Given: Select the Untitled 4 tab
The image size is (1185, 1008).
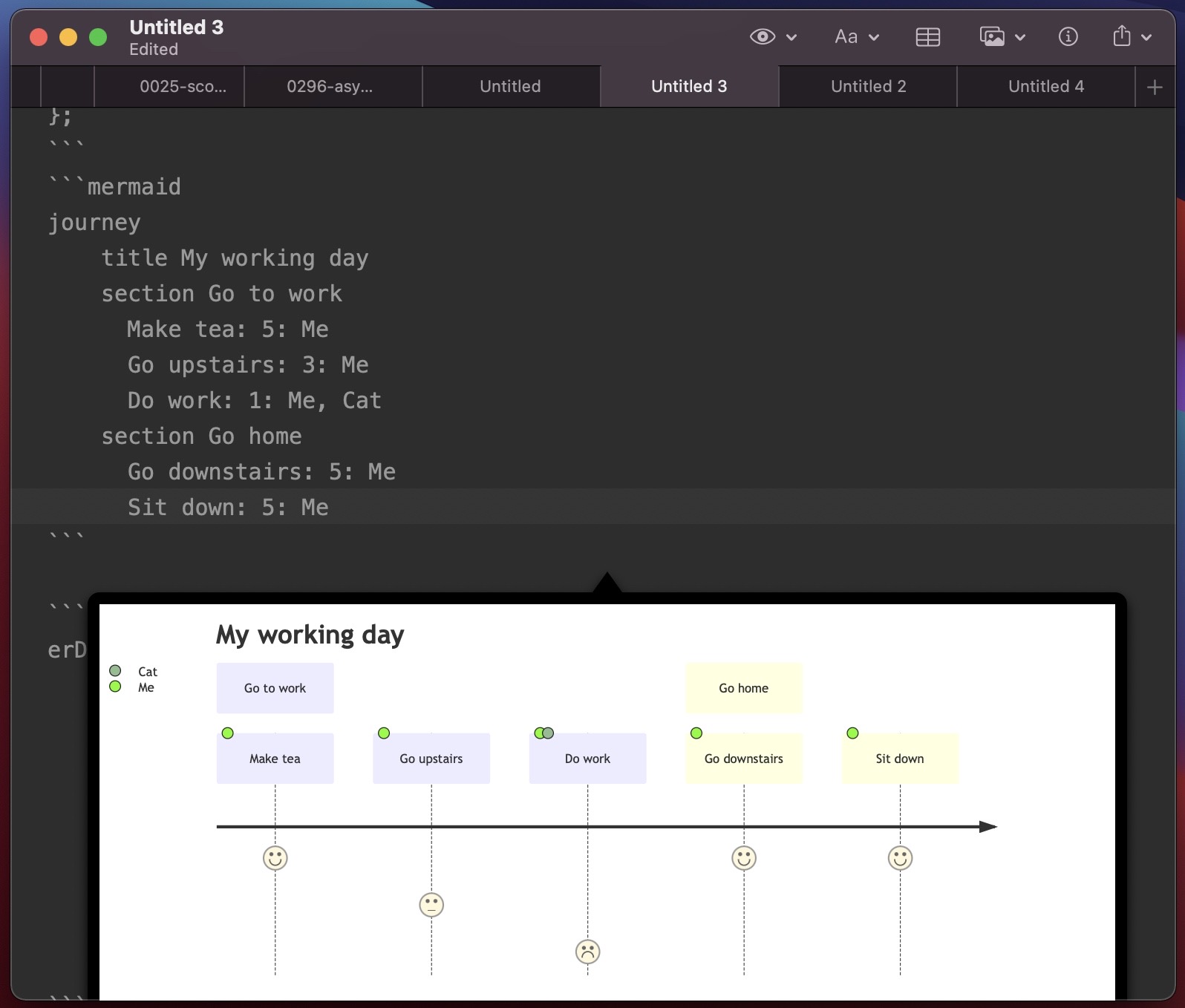Looking at the screenshot, I should [x=1045, y=87].
